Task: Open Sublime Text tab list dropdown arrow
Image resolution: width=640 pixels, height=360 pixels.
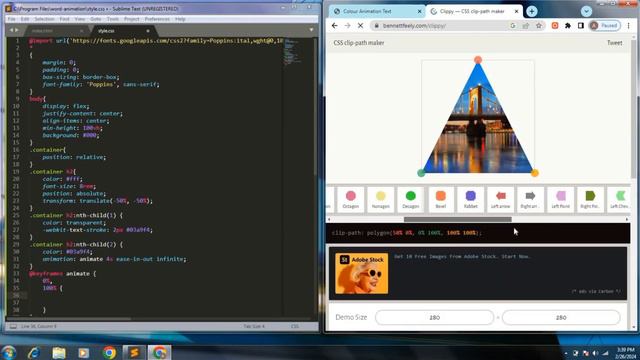Action: click(311, 30)
